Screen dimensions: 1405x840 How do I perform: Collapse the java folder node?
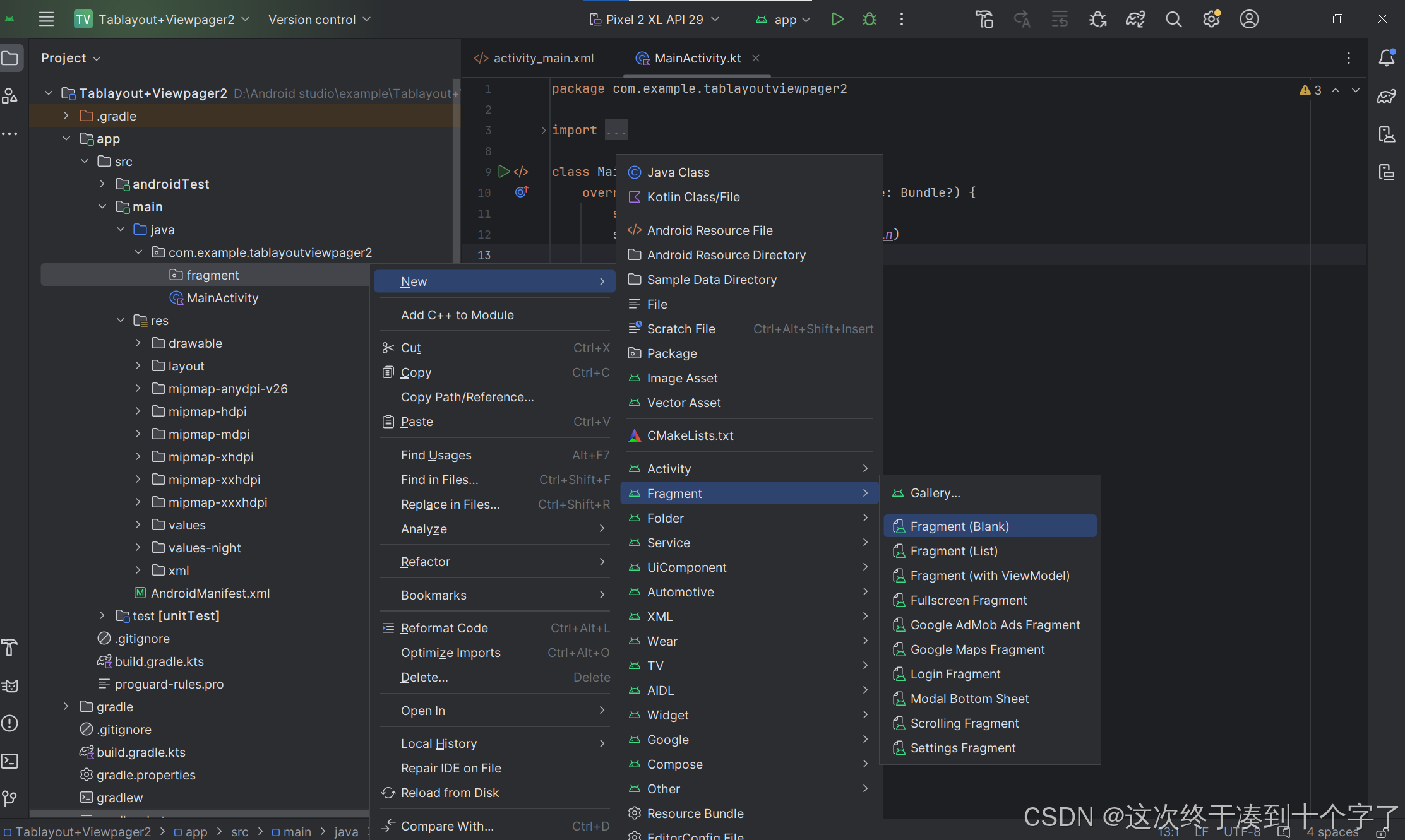(x=121, y=230)
